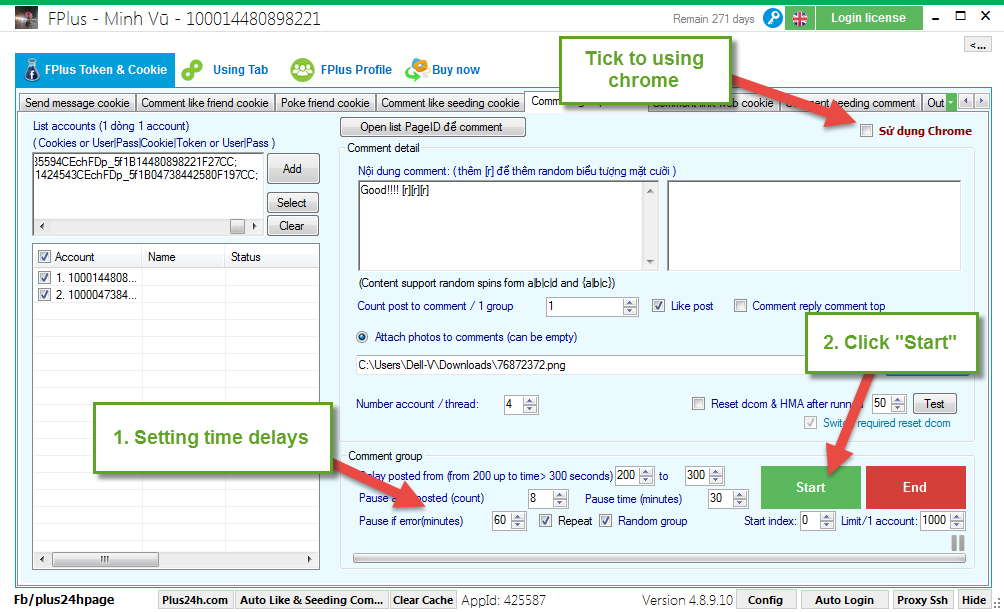Viewport: 1004px width, 612px height.
Task: Click the attached photo file path field
Action: pos(580,365)
